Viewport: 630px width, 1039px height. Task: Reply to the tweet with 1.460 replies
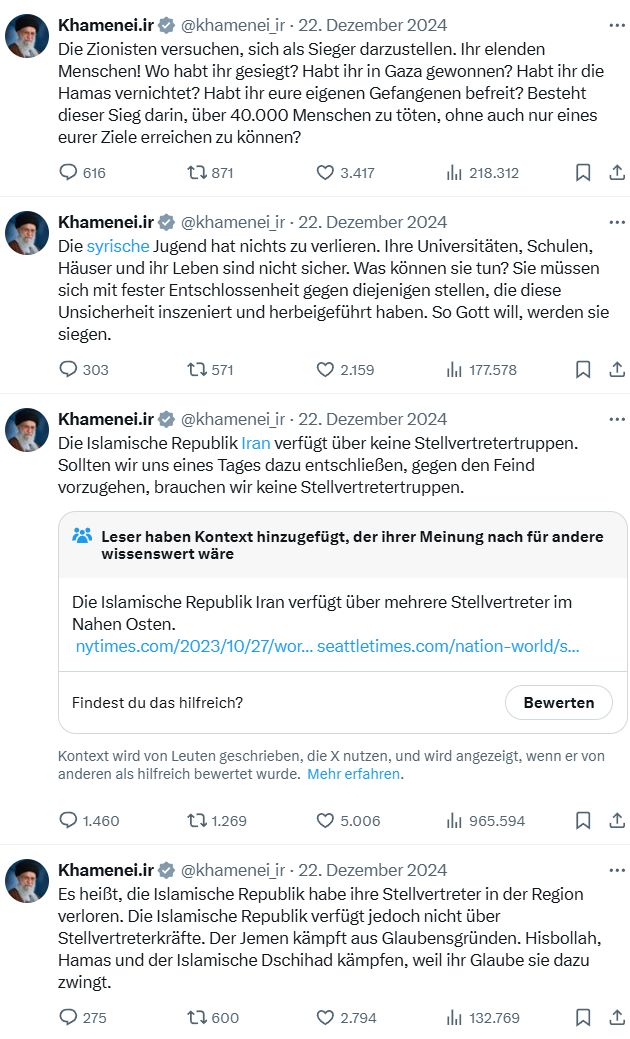(69, 820)
